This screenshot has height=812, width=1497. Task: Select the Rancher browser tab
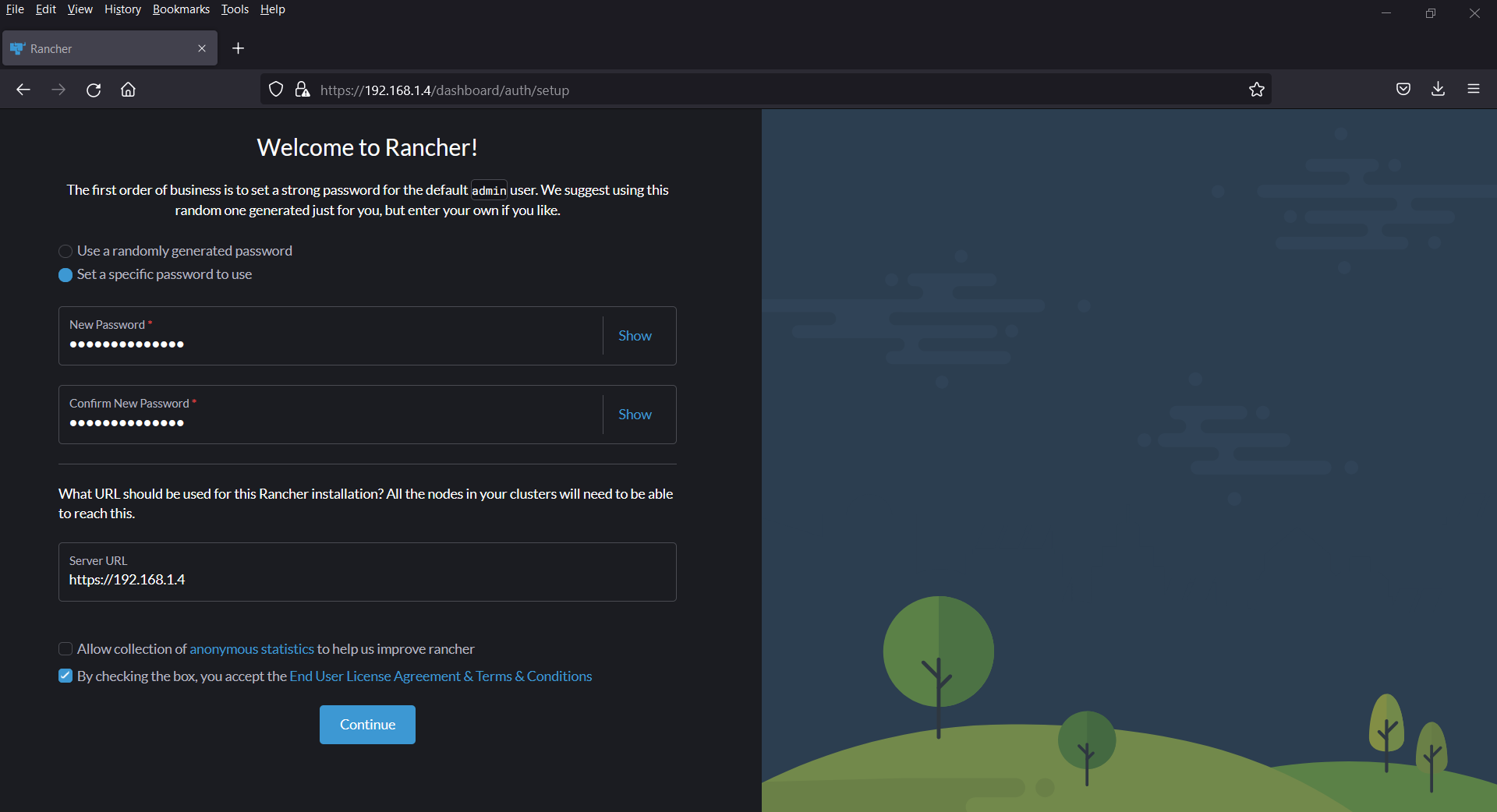[110, 48]
